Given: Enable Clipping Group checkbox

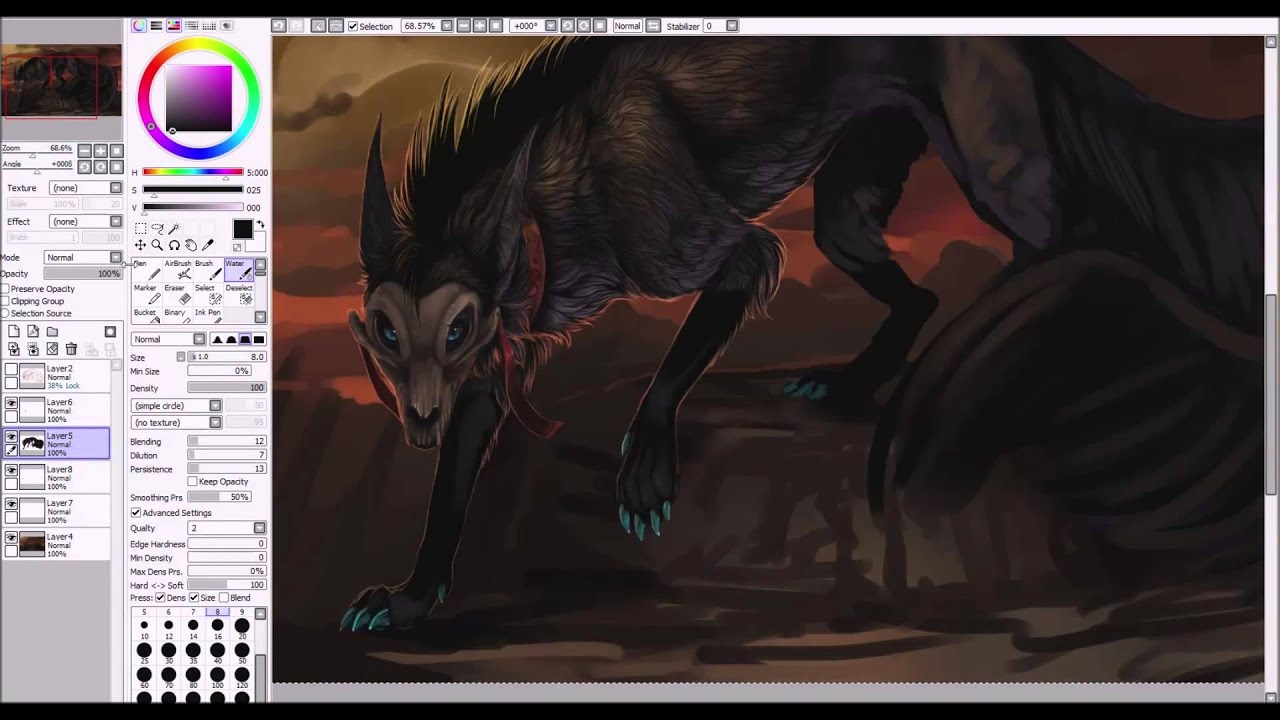Looking at the screenshot, I should (x=5, y=301).
